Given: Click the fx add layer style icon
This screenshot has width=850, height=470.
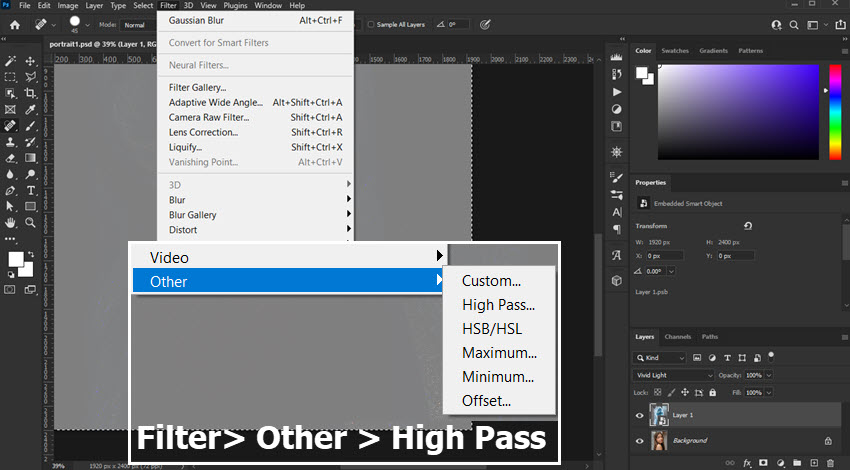Looking at the screenshot, I should 747,463.
